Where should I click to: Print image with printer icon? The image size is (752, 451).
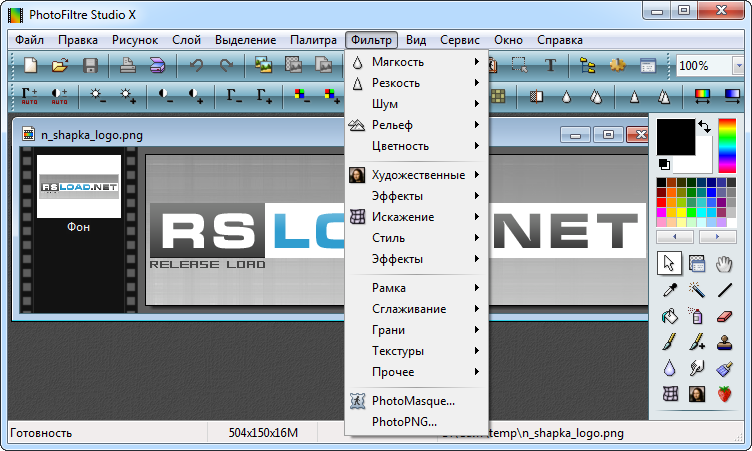coord(127,65)
